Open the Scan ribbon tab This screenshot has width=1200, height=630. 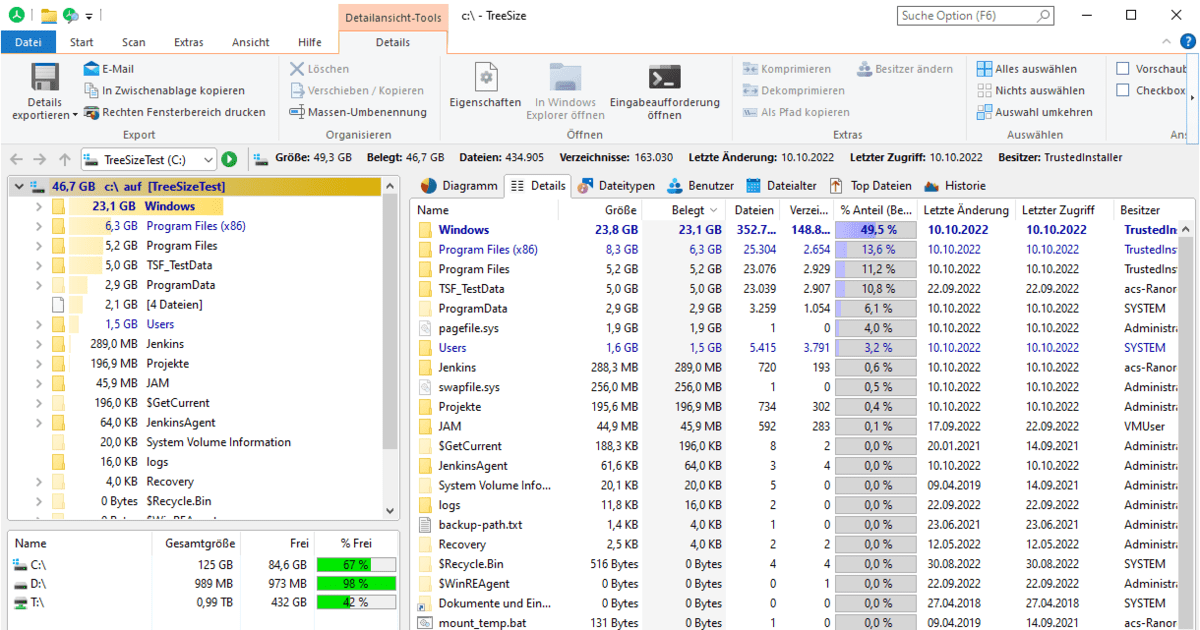[x=134, y=42]
